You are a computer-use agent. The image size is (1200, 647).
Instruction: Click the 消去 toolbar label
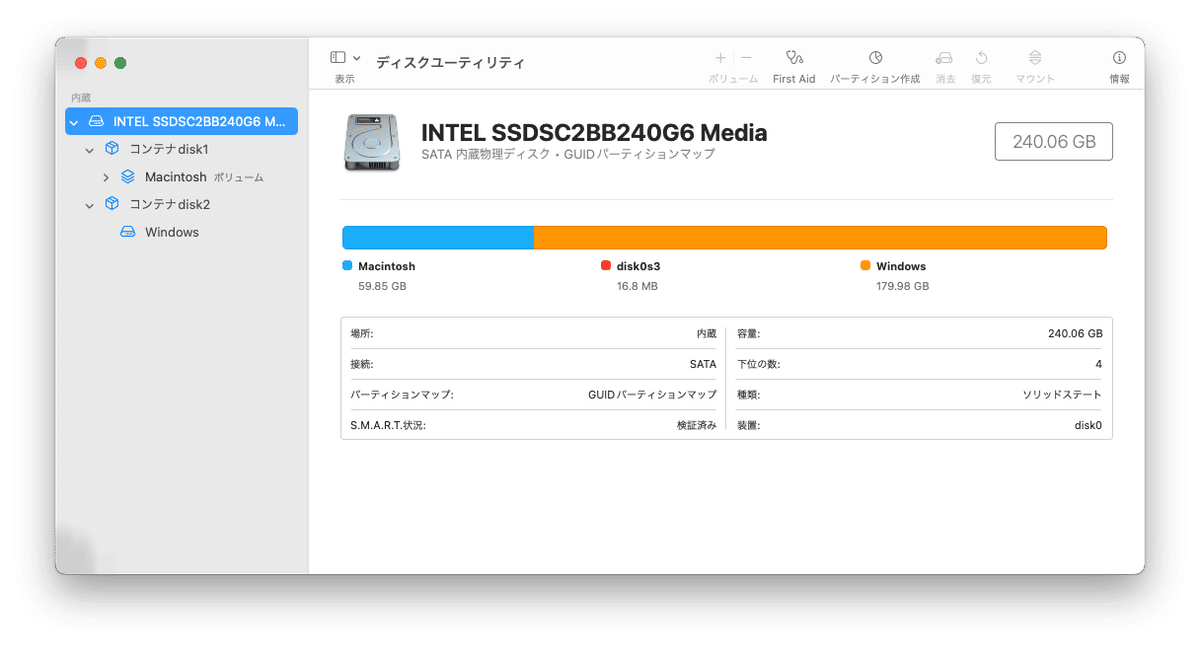point(945,79)
